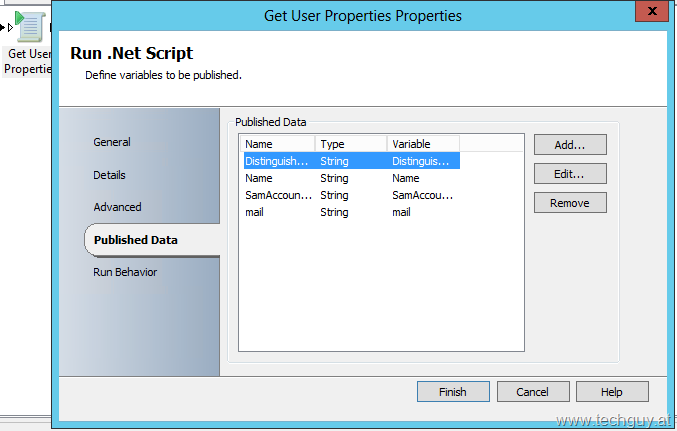Click the Edit... button
Image resolution: width=677 pixels, height=431 pixels.
[x=570, y=174]
